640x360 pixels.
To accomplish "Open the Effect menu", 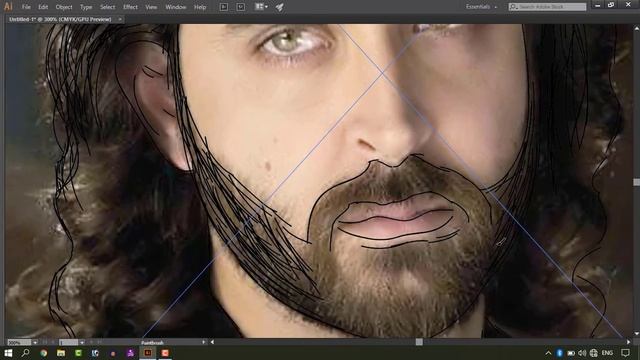I will coord(130,7).
